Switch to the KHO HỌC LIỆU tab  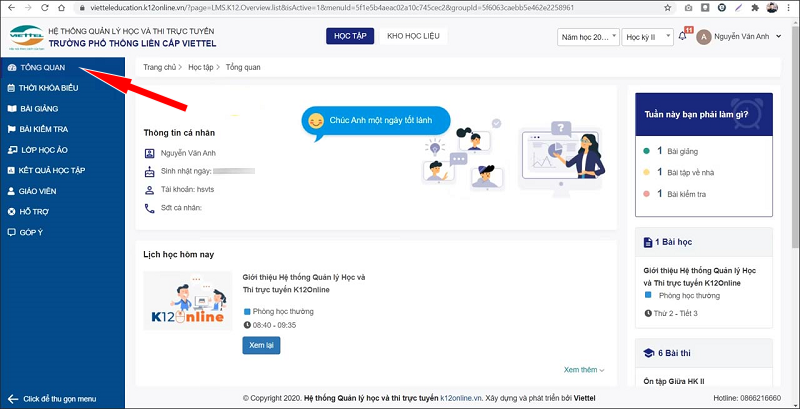coord(414,37)
